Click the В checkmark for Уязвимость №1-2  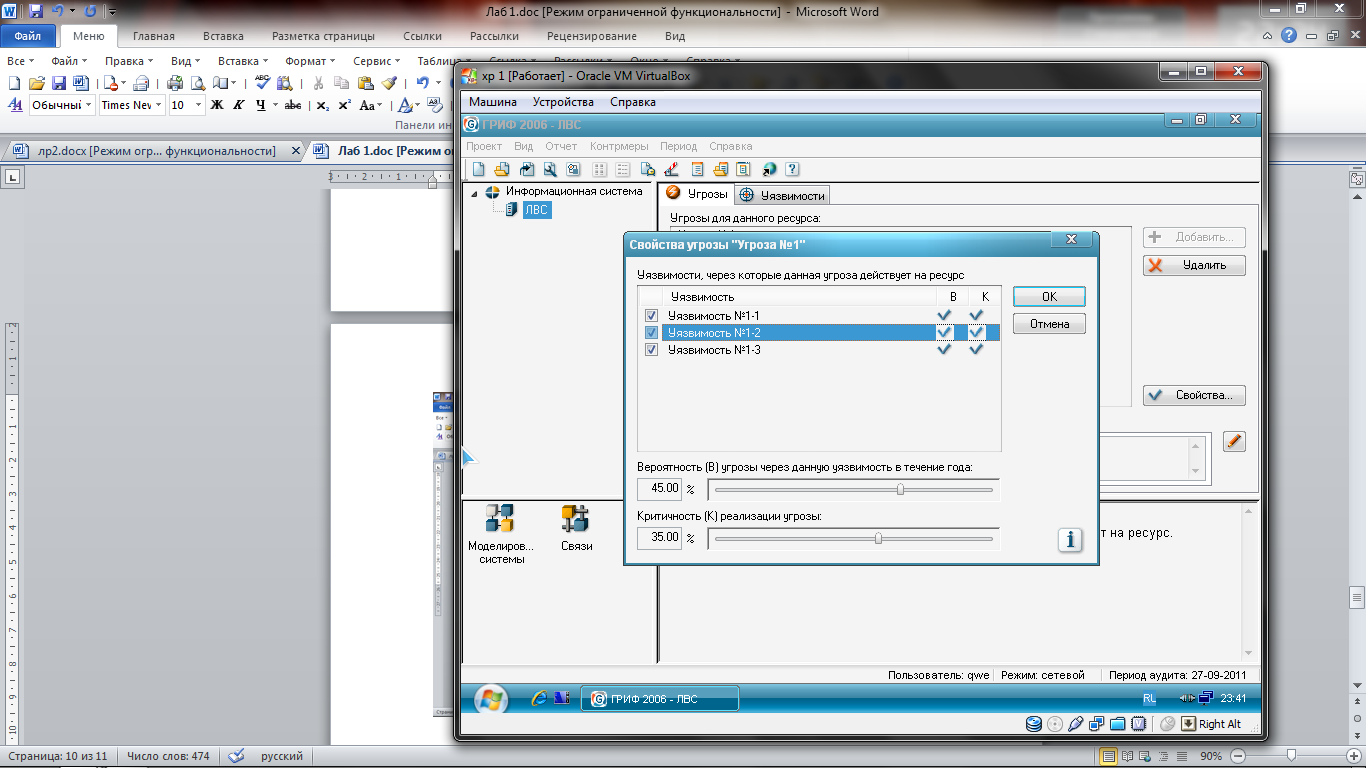(x=944, y=333)
